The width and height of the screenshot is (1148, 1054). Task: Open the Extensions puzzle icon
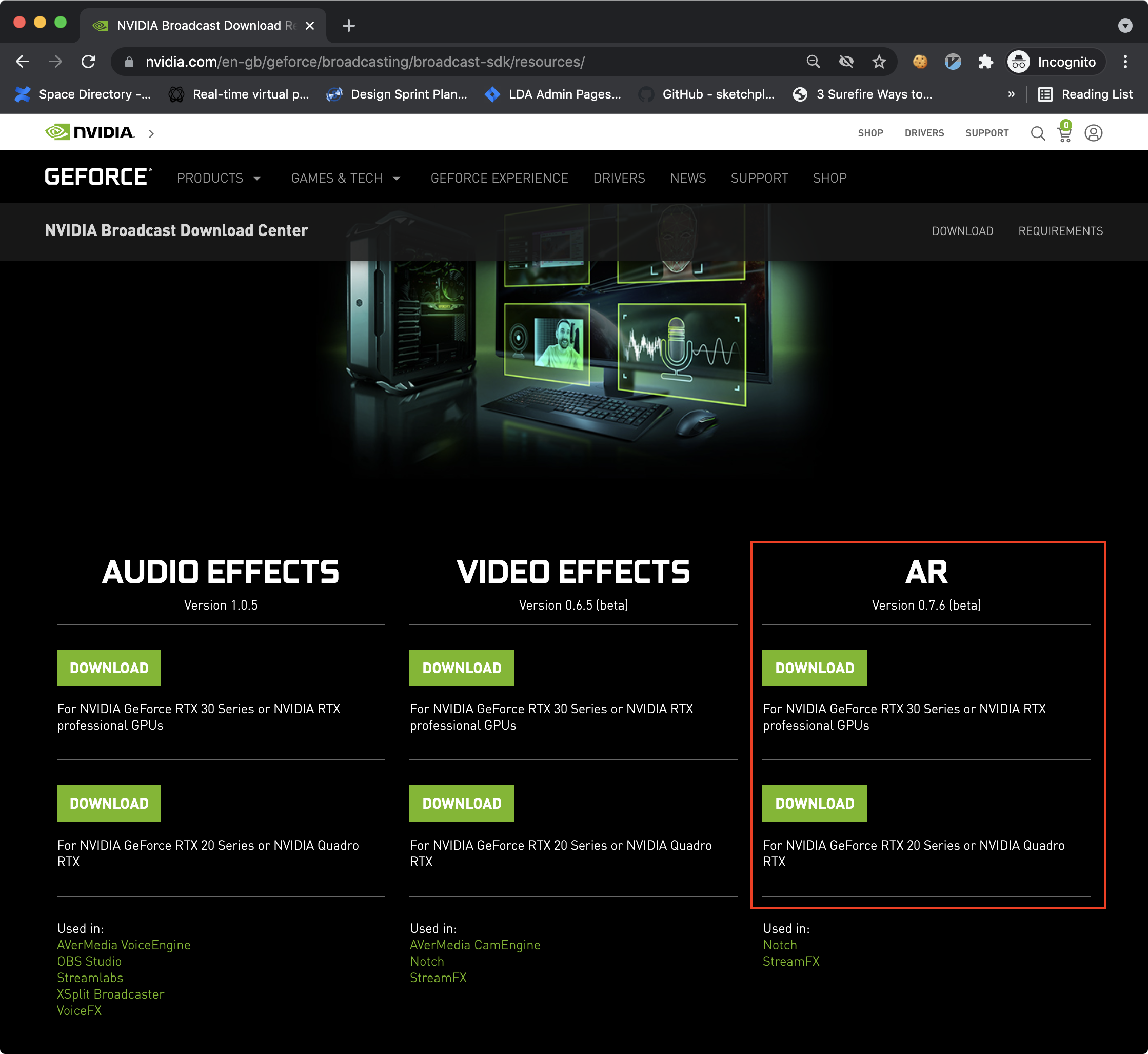point(985,62)
